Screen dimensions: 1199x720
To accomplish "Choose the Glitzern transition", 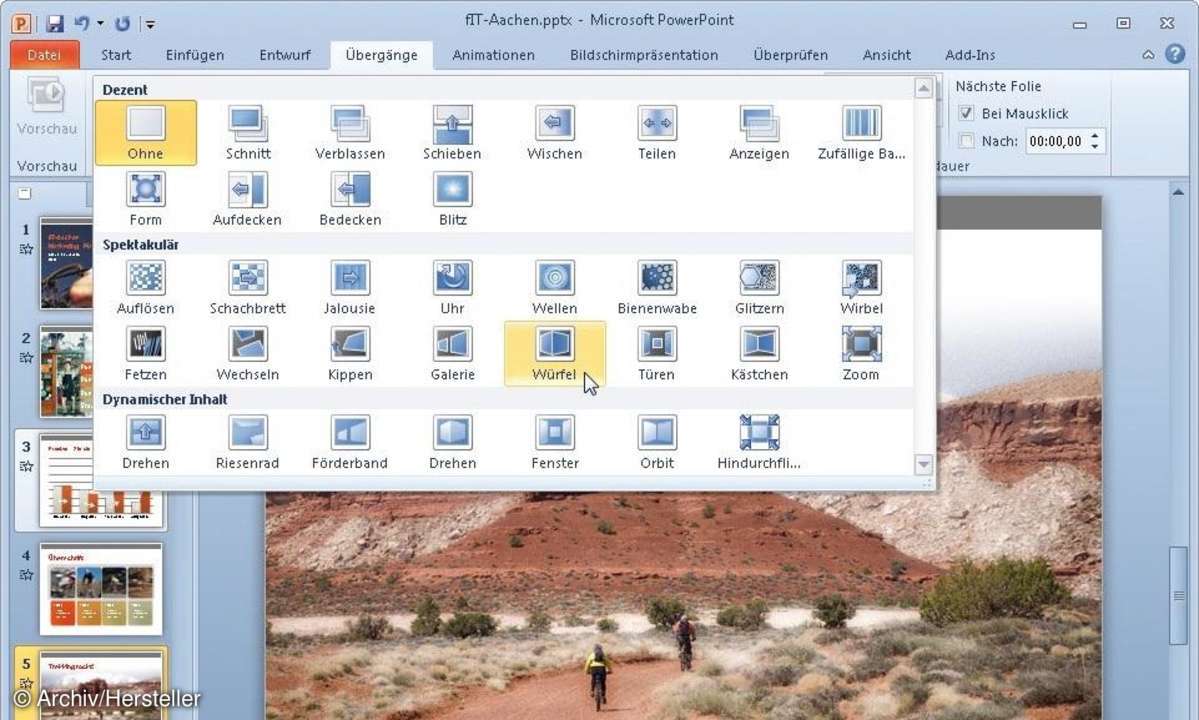I will (759, 288).
